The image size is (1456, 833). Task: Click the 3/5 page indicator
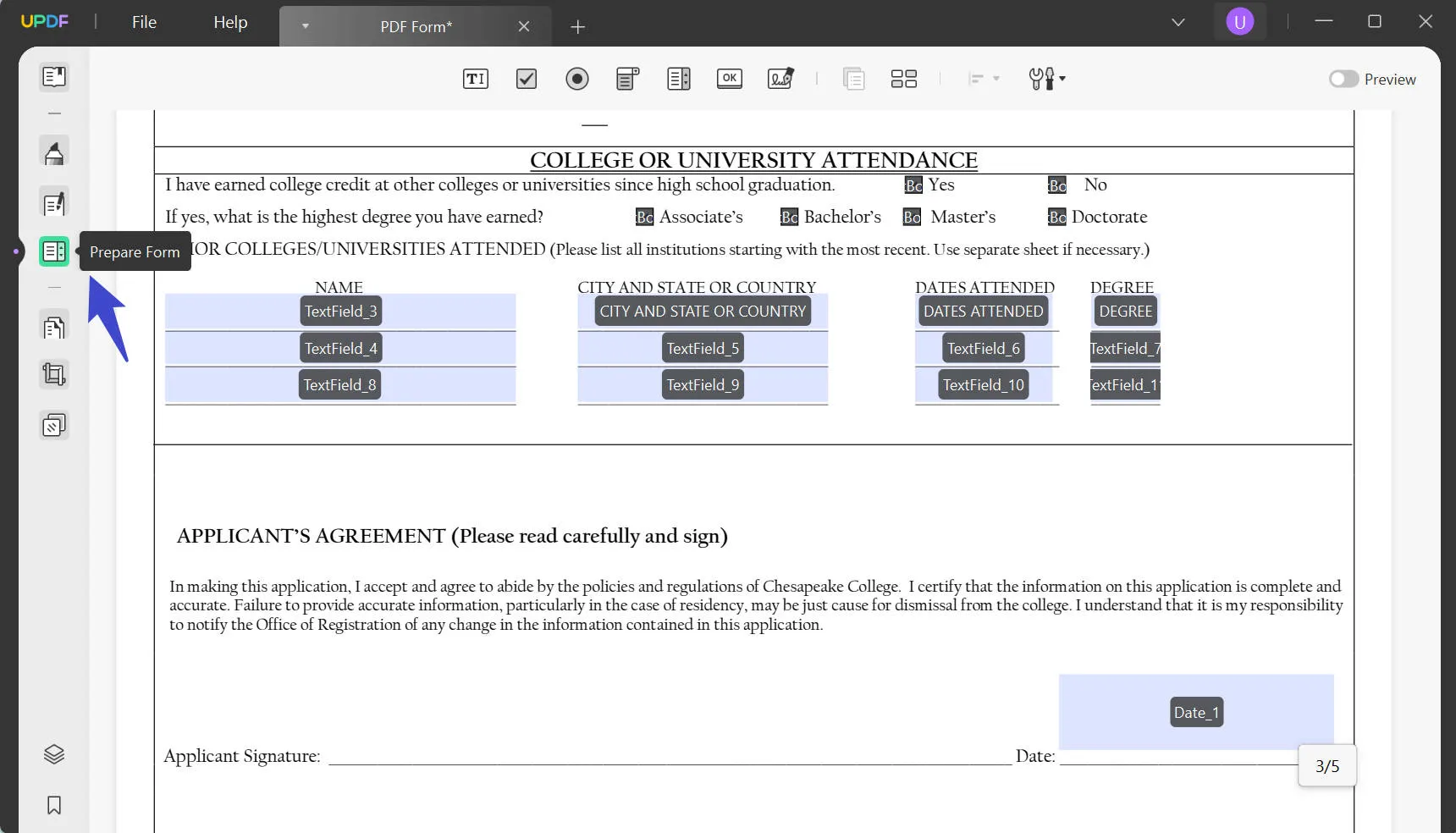click(x=1326, y=765)
